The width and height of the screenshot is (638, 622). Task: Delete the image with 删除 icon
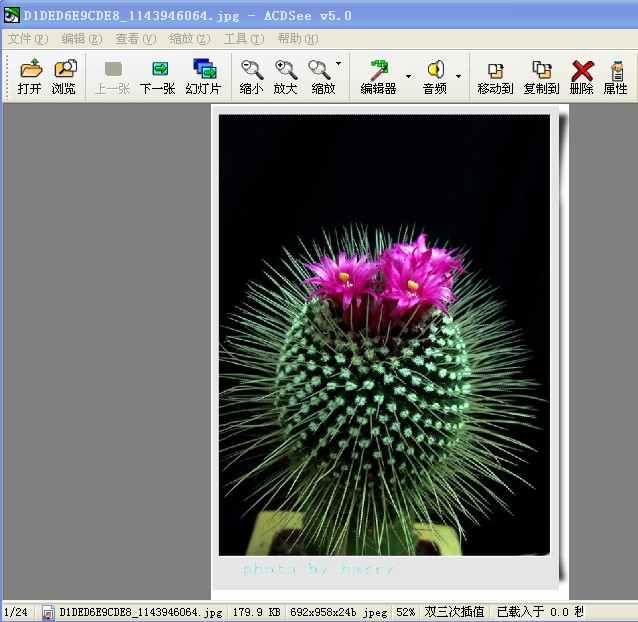pyautogui.click(x=581, y=76)
